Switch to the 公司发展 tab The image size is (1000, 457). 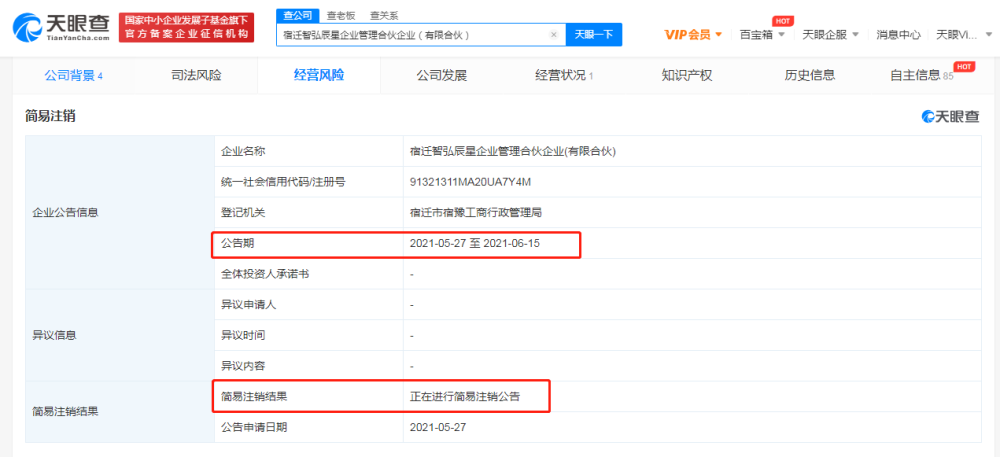(441, 75)
